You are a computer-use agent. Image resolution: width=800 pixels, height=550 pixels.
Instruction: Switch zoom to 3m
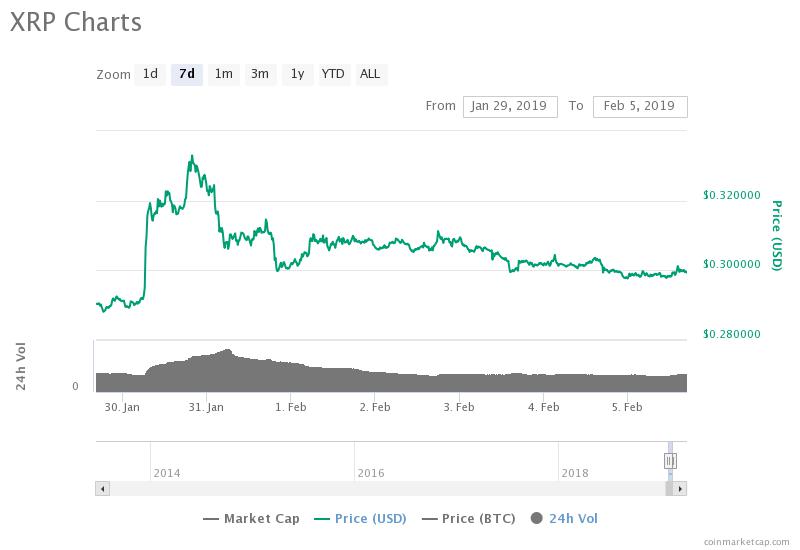tap(260, 74)
